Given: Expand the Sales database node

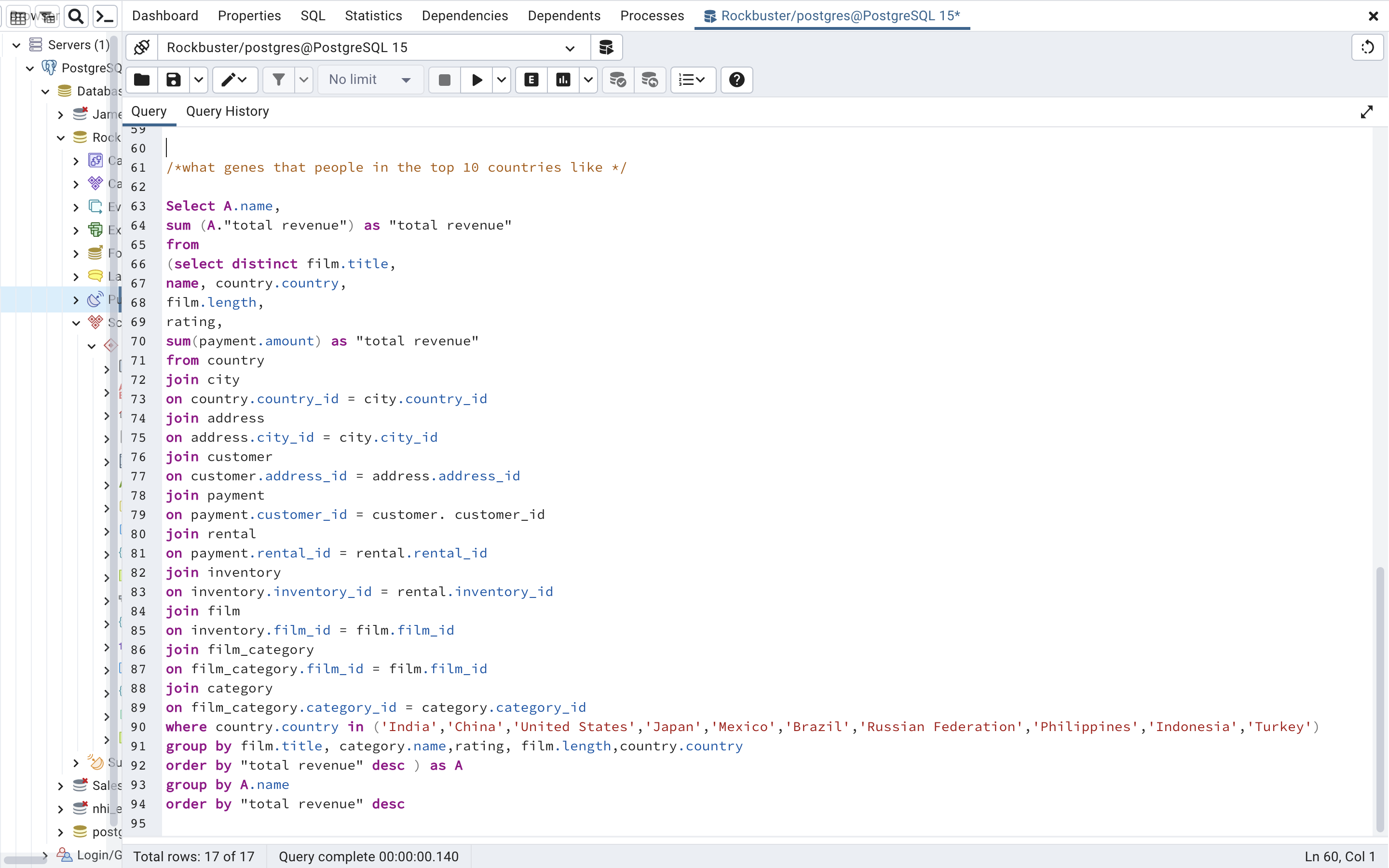Looking at the screenshot, I should tap(61, 786).
